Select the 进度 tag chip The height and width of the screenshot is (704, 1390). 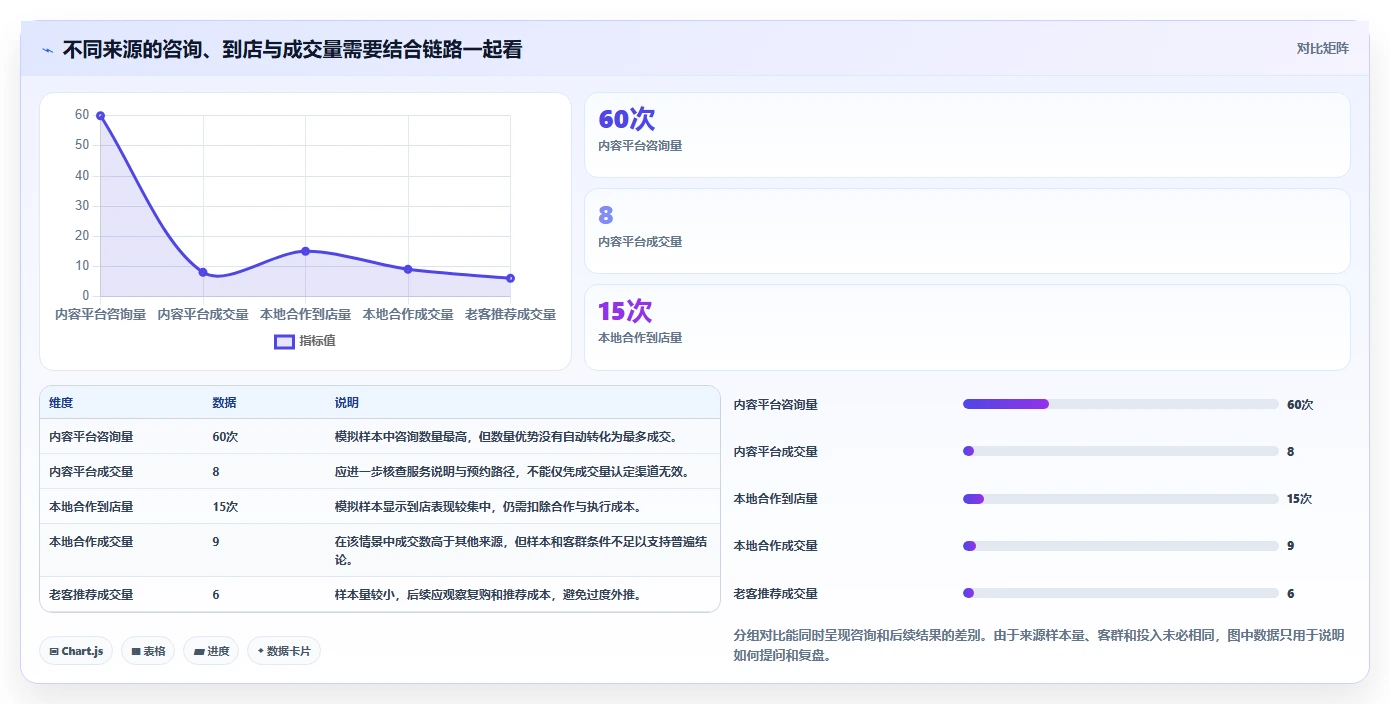click(x=211, y=651)
